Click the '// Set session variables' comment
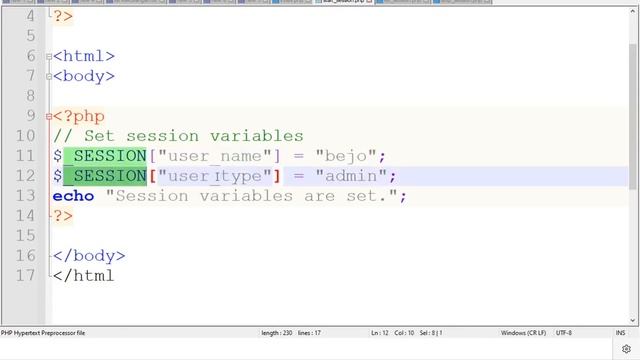Screen dimensions: 640x360 pos(178,136)
